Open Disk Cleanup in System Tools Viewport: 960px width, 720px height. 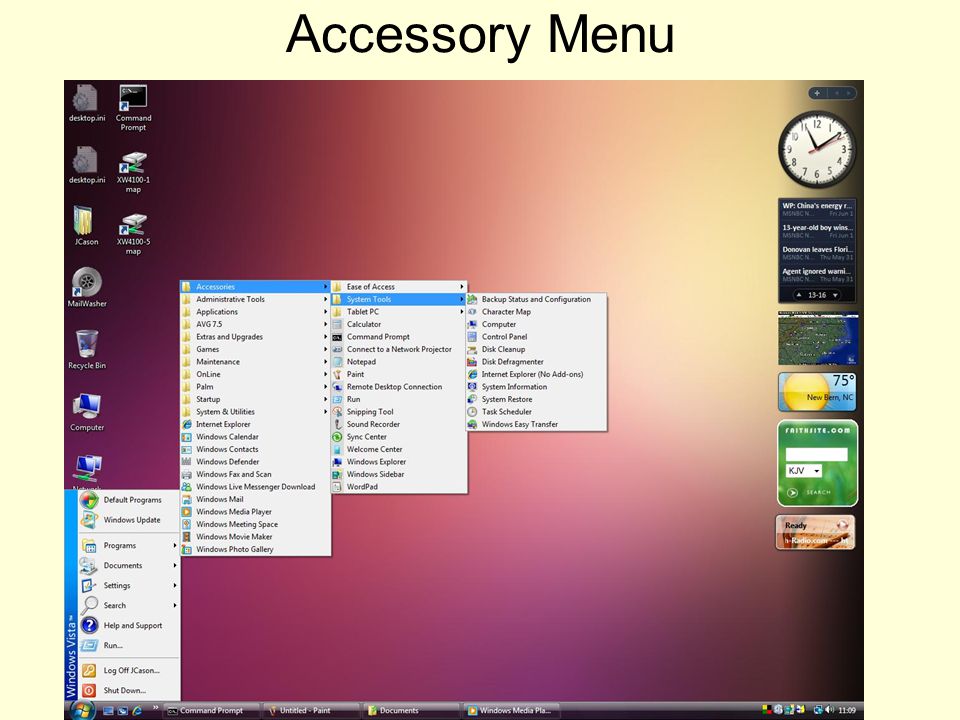(536, 349)
